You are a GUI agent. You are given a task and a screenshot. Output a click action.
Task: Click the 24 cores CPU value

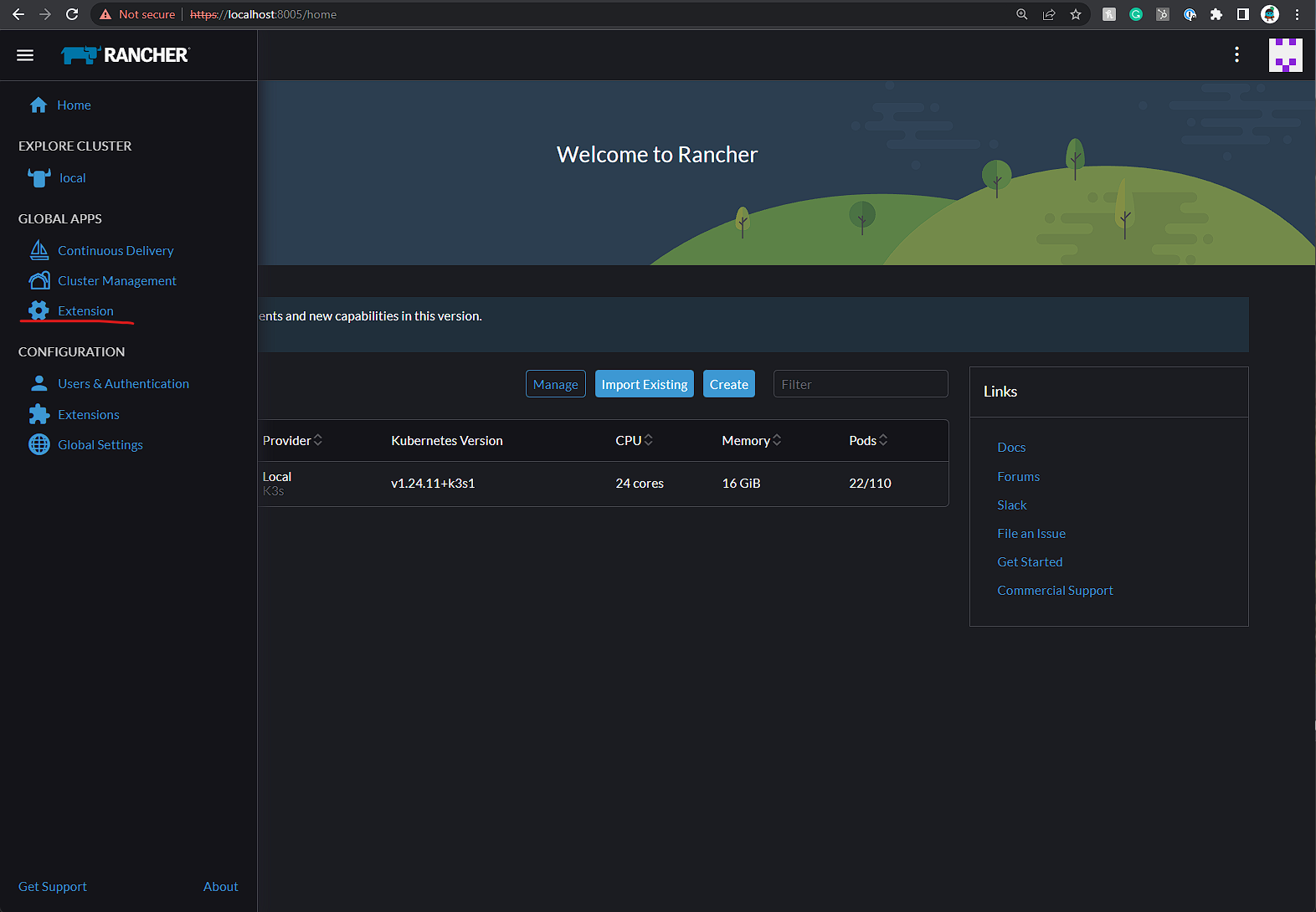tap(640, 483)
